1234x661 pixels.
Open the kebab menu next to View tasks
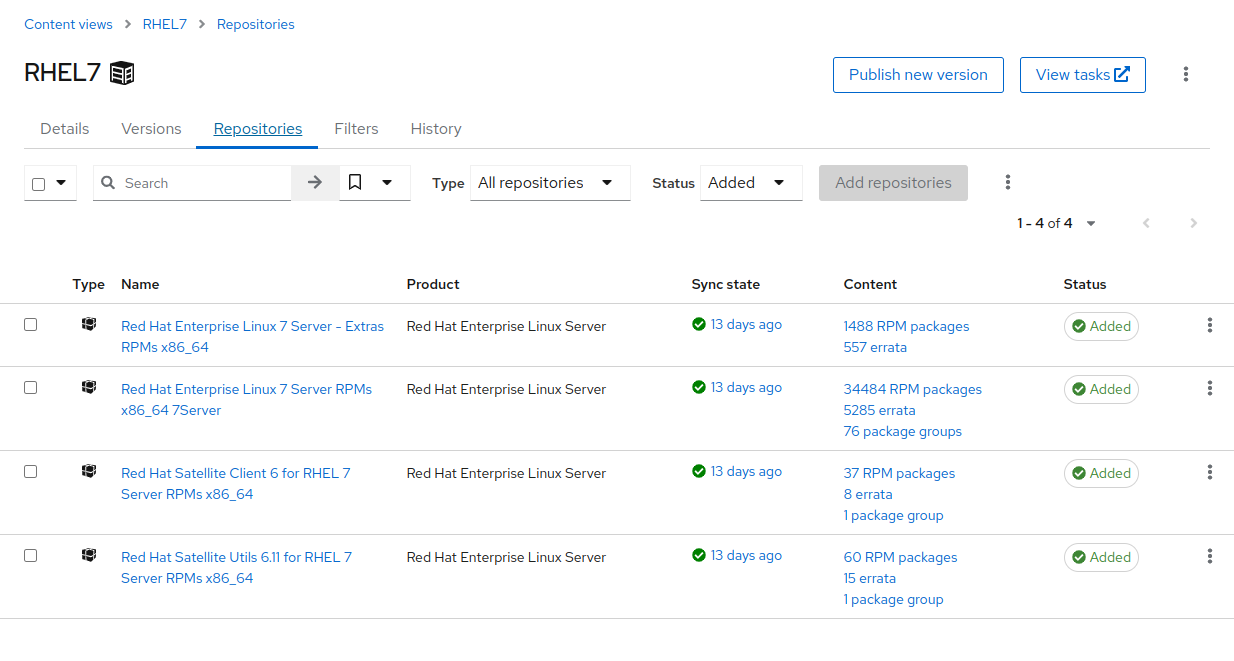pos(1186,74)
